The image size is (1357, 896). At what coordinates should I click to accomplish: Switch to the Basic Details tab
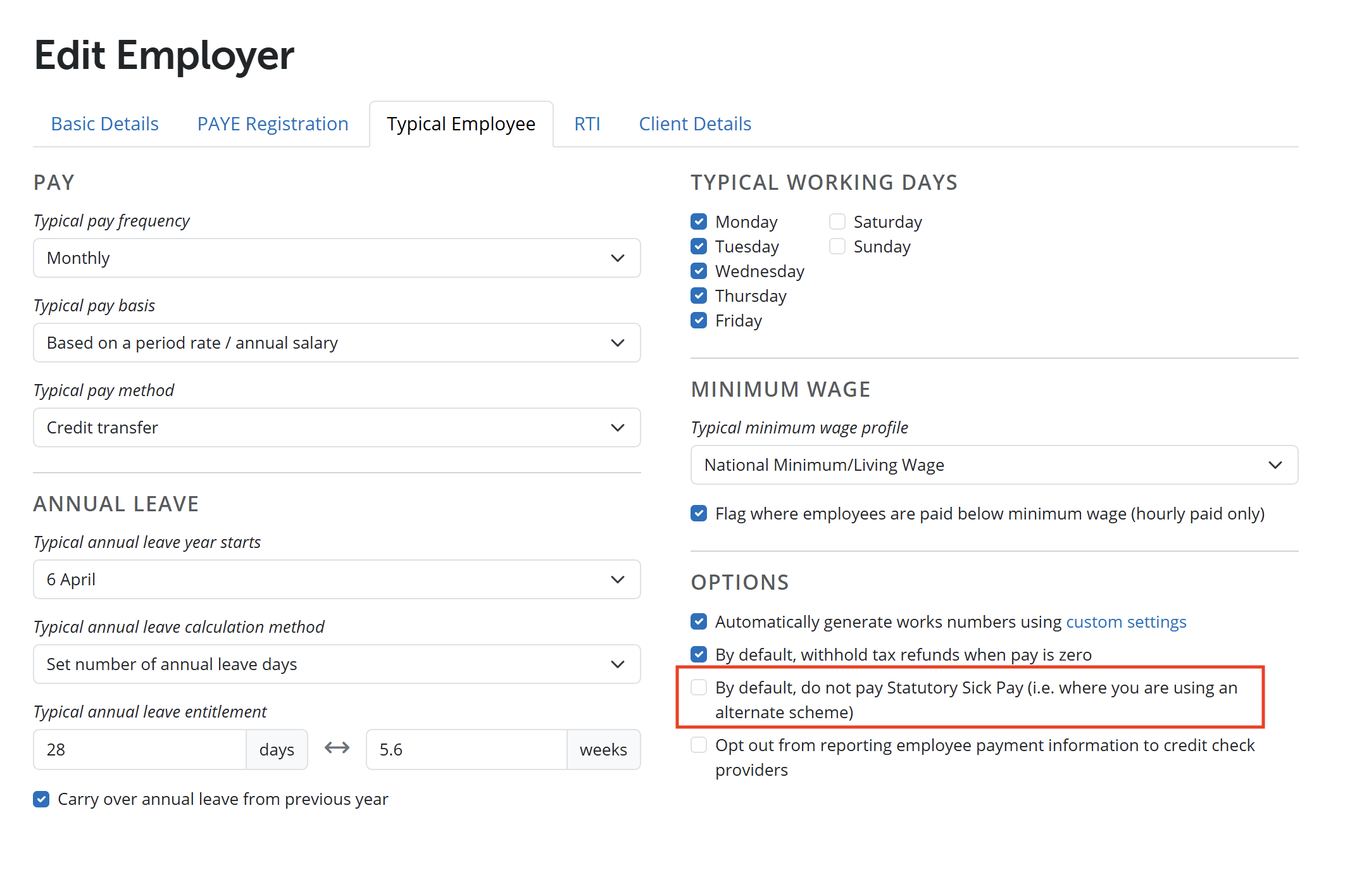105,124
